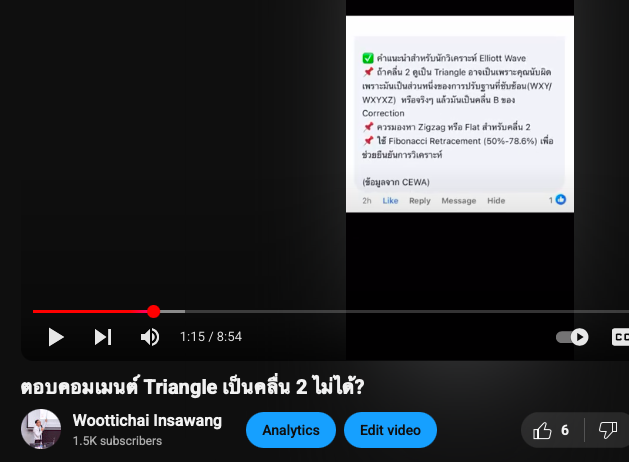Dislike the video with thumbs down
The width and height of the screenshot is (629, 462).
coord(608,430)
